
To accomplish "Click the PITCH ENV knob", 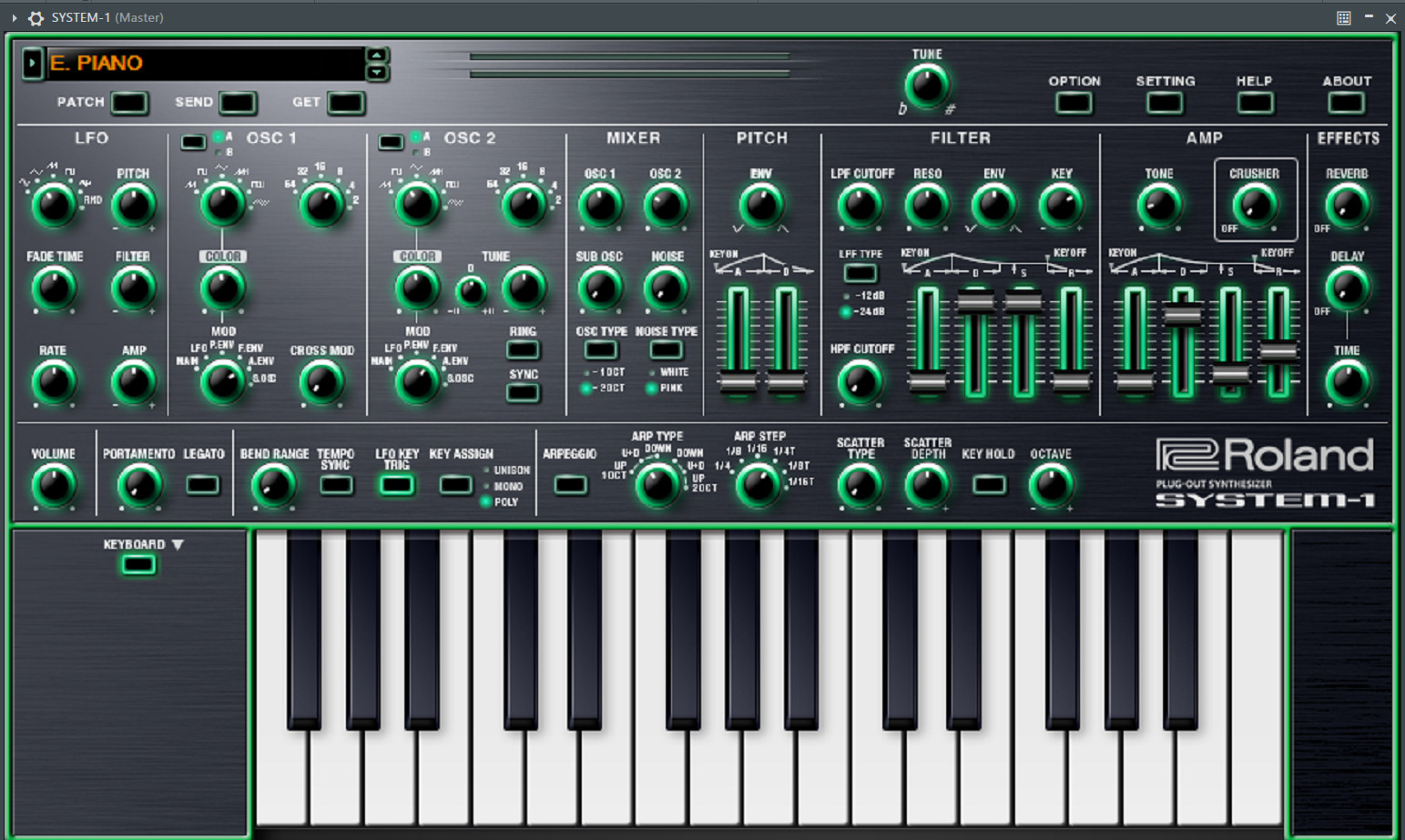I will [x=761, y=206].
